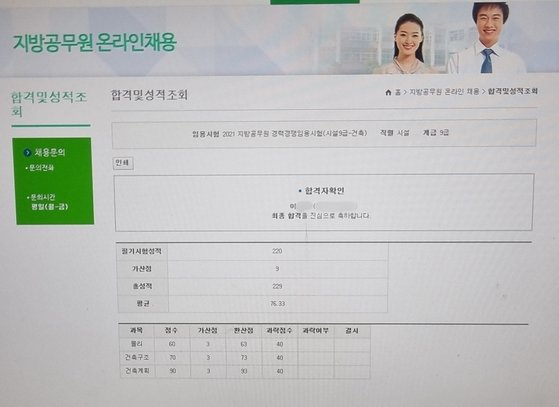
Task: Click the 최종 합격 congratulation message
Action: tap(320, 216)
